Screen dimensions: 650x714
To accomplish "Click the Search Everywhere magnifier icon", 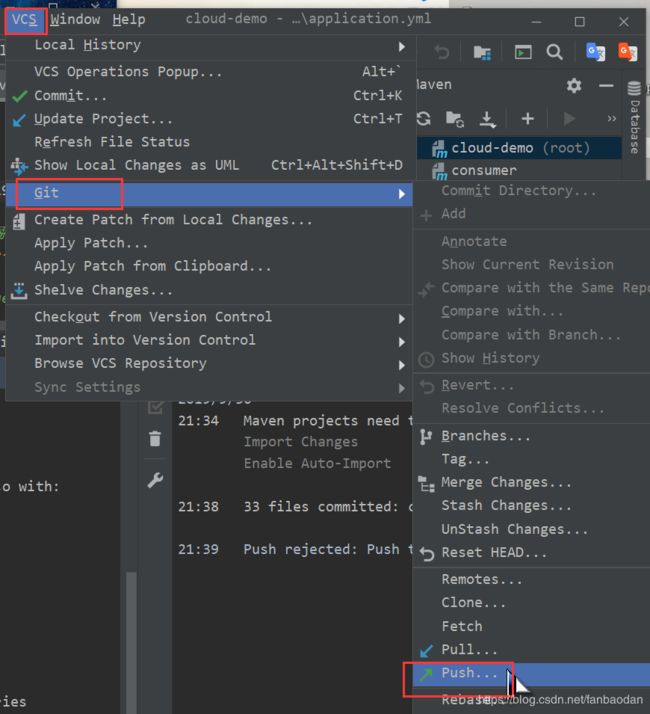I will tap(554, 52).
